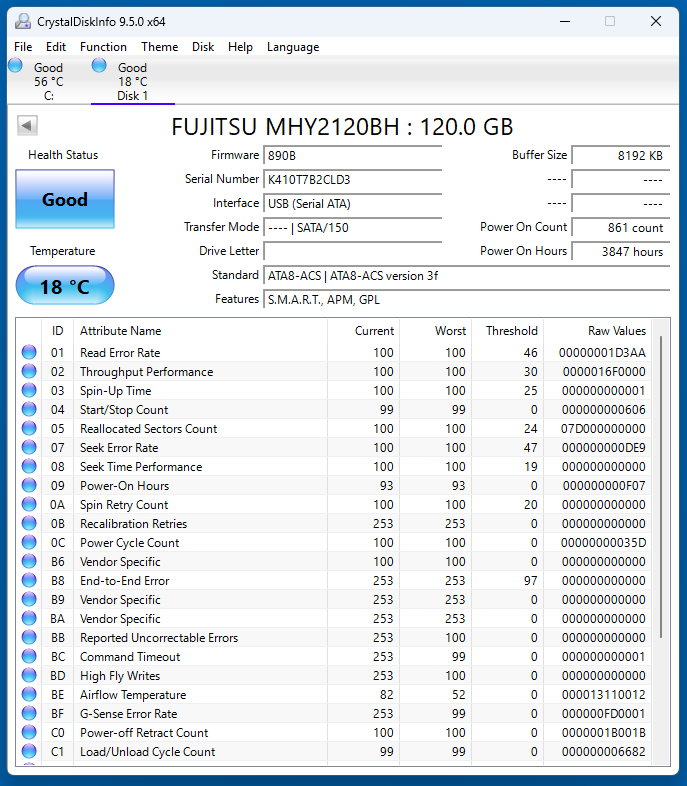
Task: Click status orb for Command Timeout
Action: (x=29, y=656)
